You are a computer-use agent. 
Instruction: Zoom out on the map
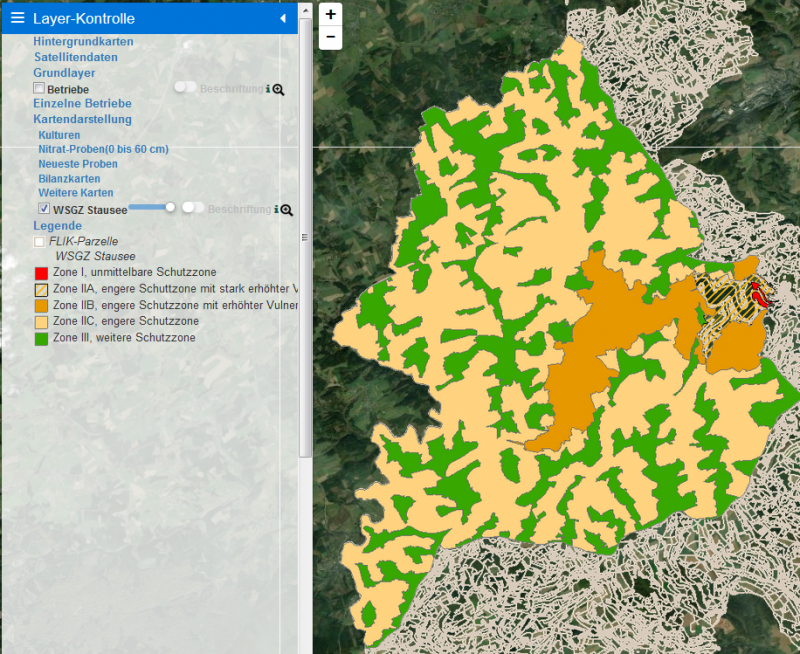[331, 38]
